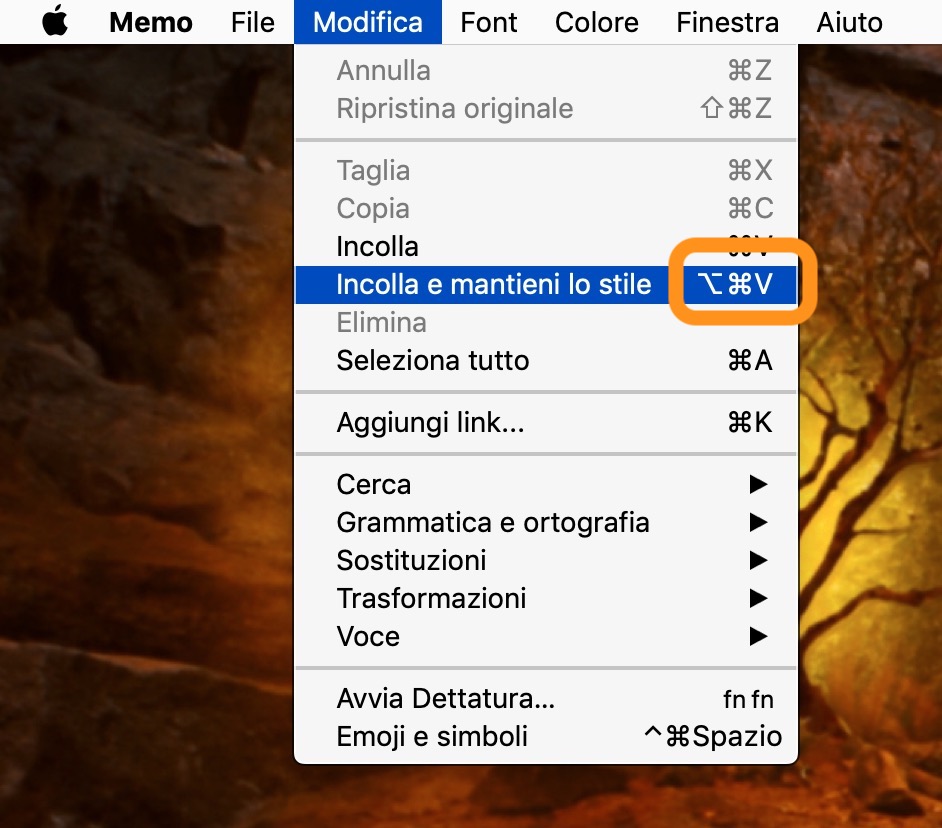This screenshot has width=942, height=828.
Task: Open the Font menu
Action: pyautogui.click(x=489, y=22)
